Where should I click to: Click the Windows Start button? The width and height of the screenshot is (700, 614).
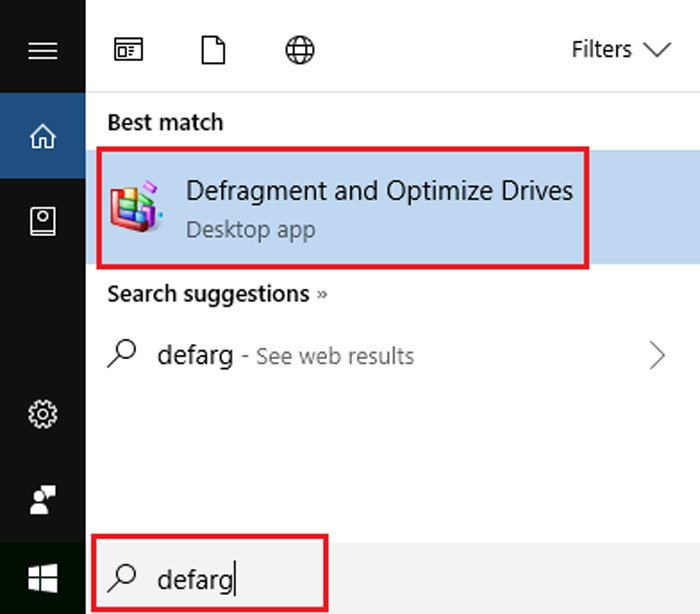(x=42, y=578)
